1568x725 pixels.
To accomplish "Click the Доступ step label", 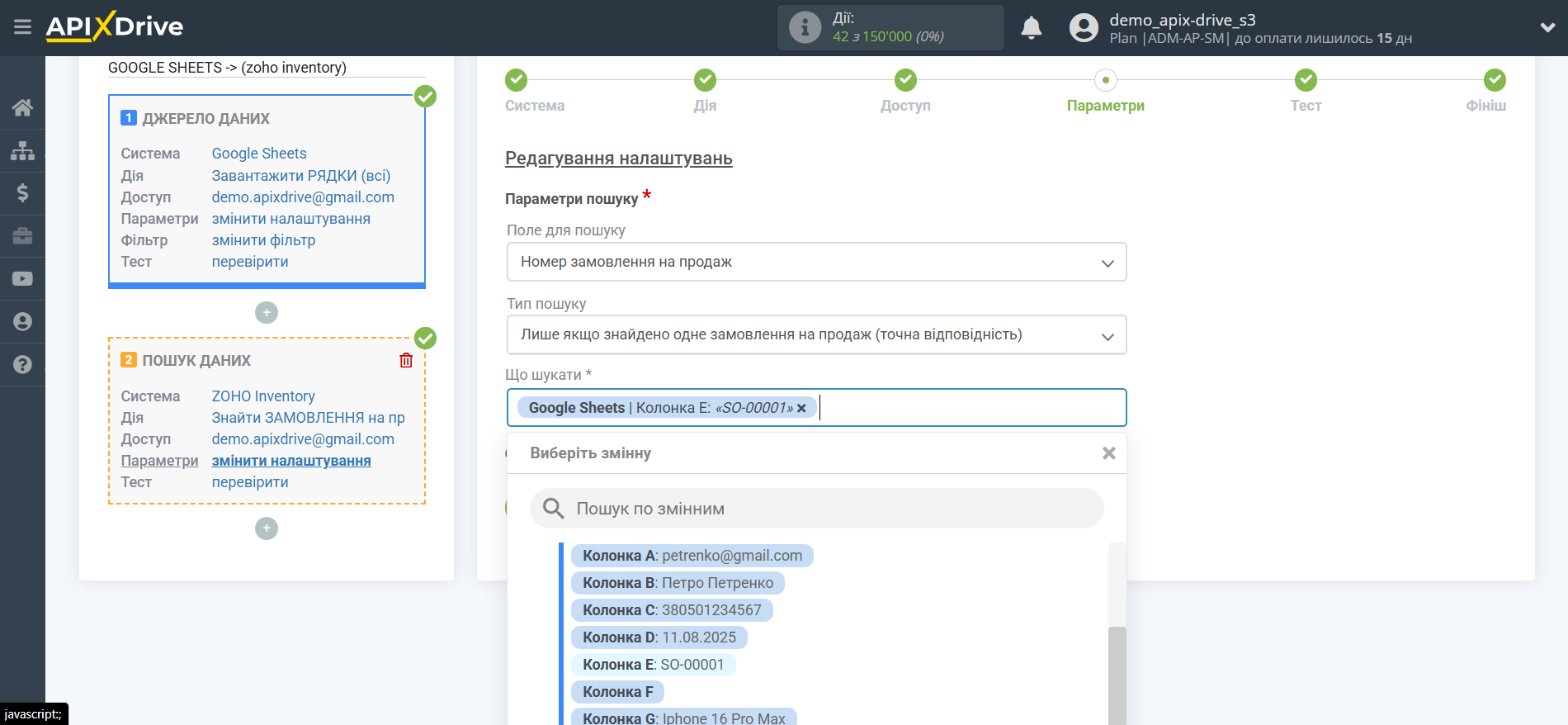I will (905, 106).
